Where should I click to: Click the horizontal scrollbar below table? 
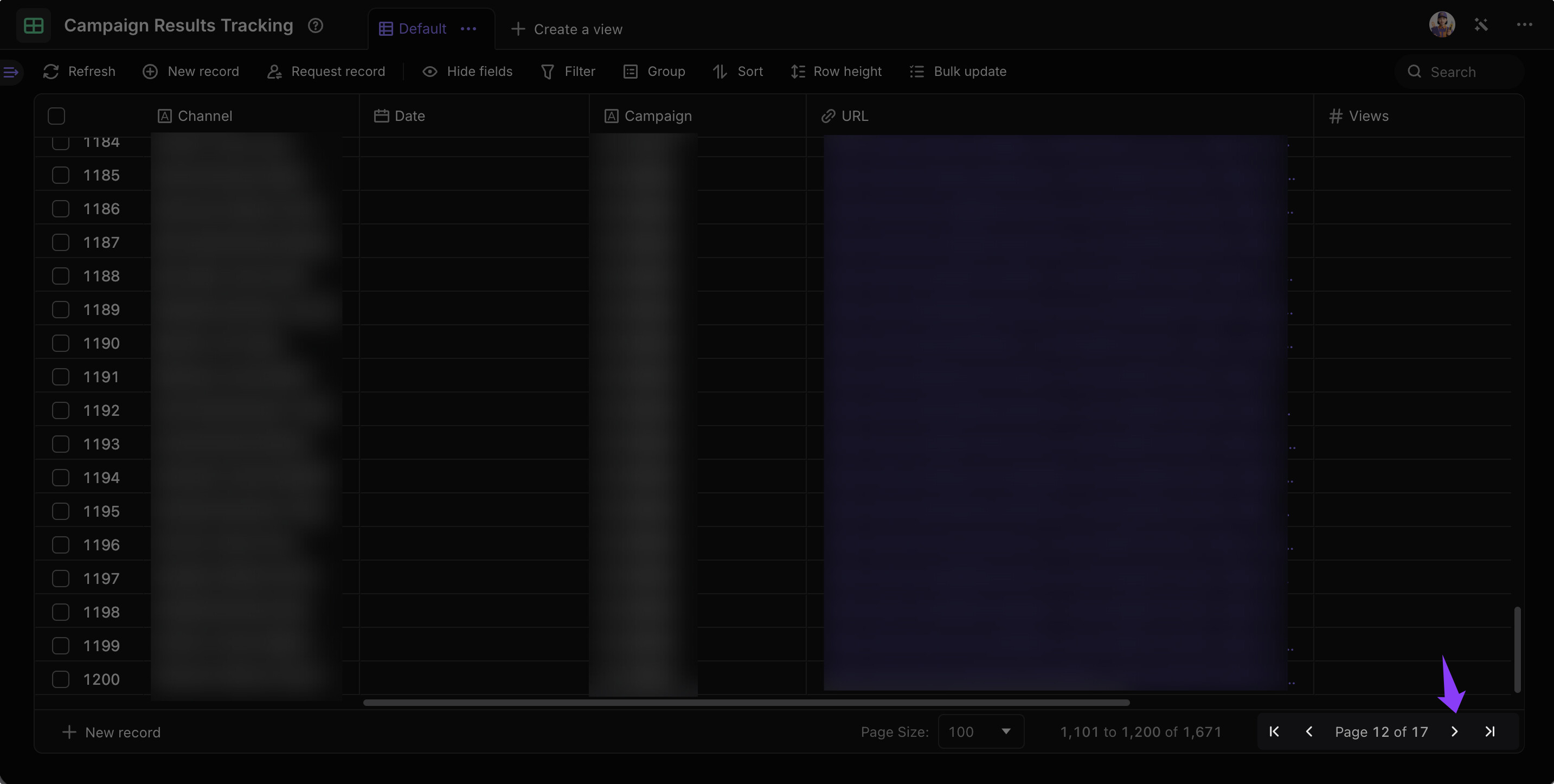[746, 703]
